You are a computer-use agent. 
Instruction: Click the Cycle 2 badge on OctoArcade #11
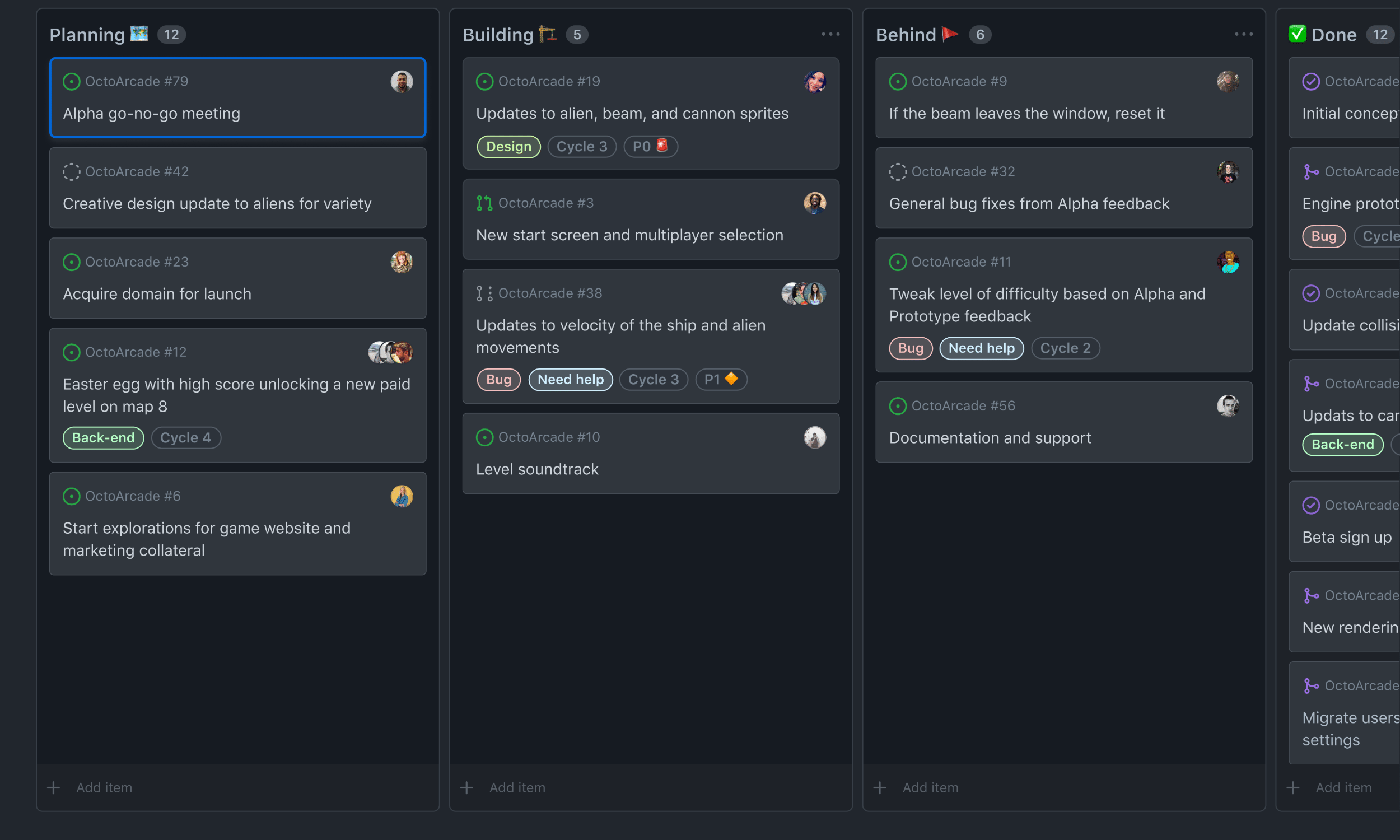pyautogui.click(x=1065, y=348)
